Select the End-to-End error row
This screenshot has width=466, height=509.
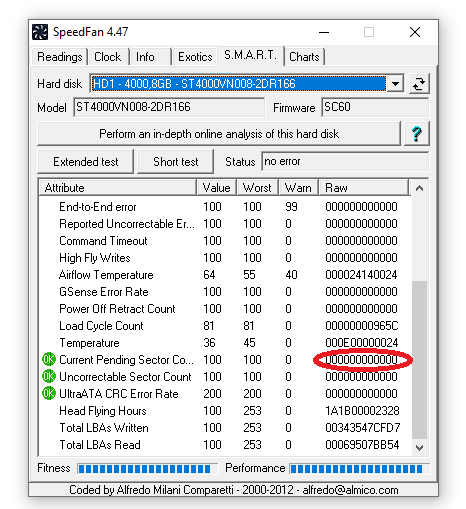pyautogui.click(x=225, y=207)
